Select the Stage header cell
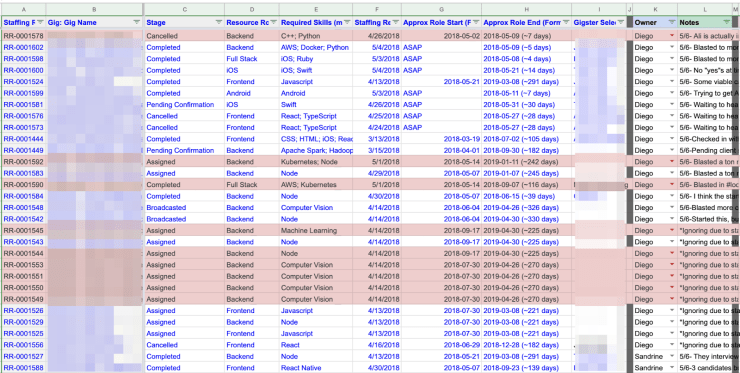This screenshot has width=740, height=373. coord(185,22)
